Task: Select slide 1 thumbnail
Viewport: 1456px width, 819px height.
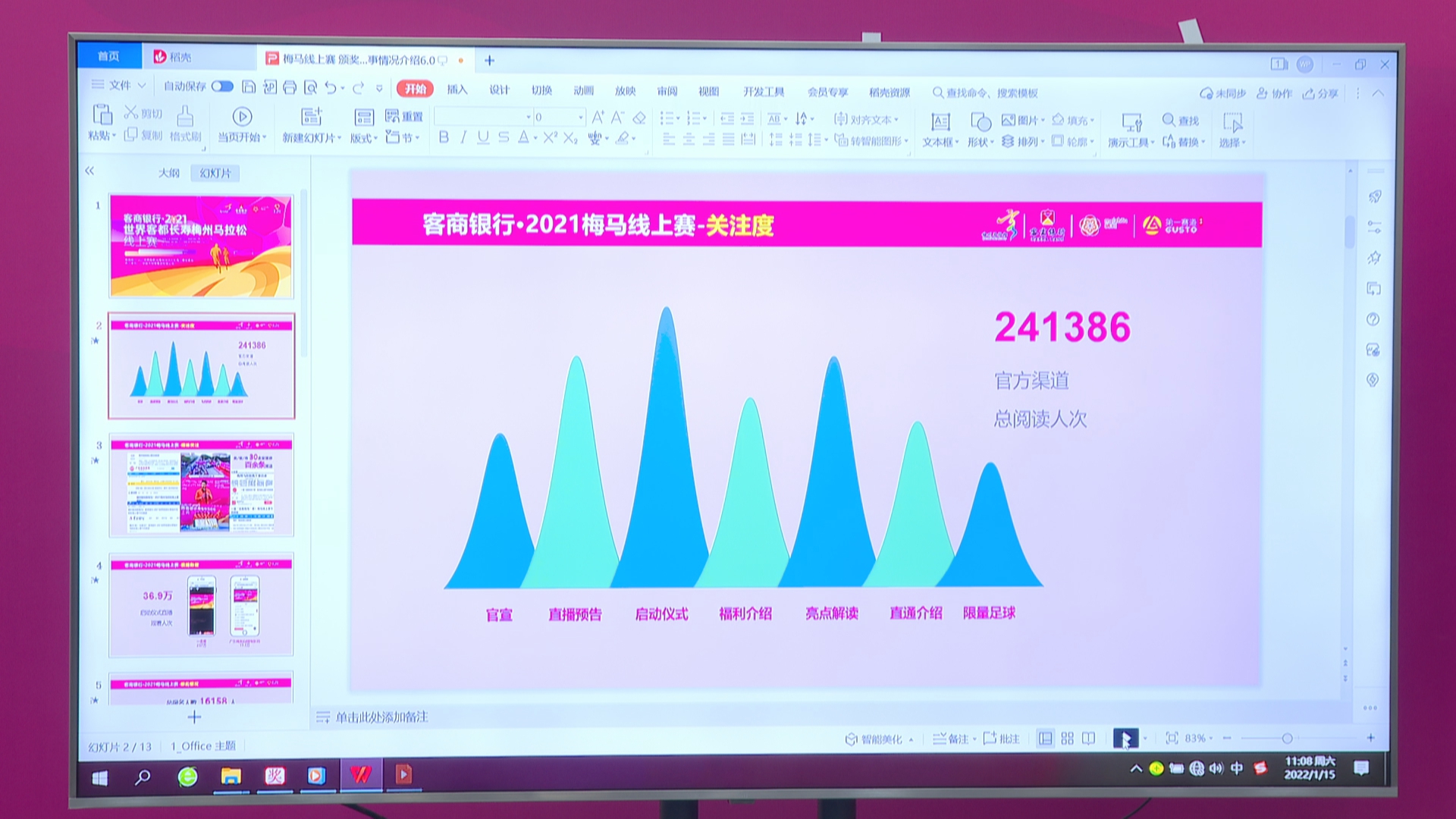Action: click(201, 246)
